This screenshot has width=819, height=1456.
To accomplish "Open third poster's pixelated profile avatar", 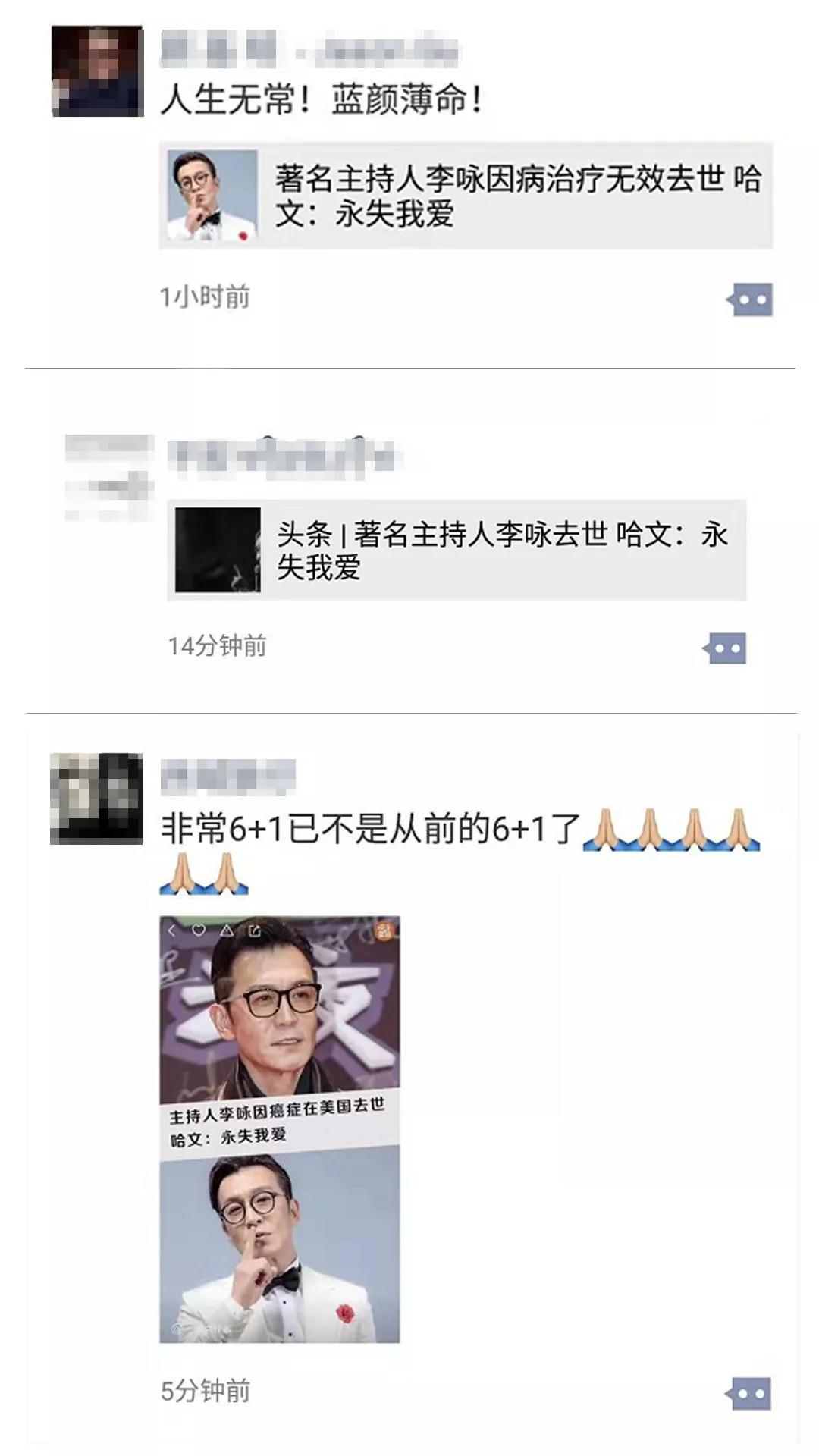I will [96, 799].
